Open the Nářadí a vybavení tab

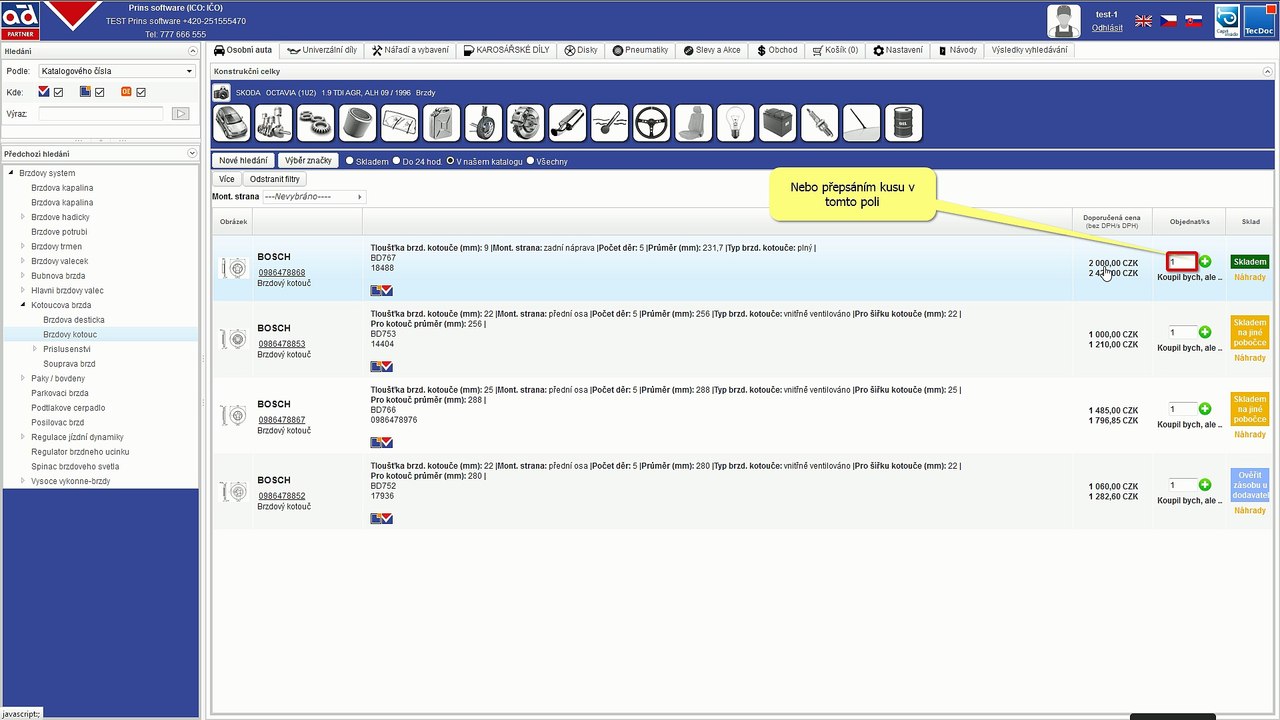click(410, 50)
